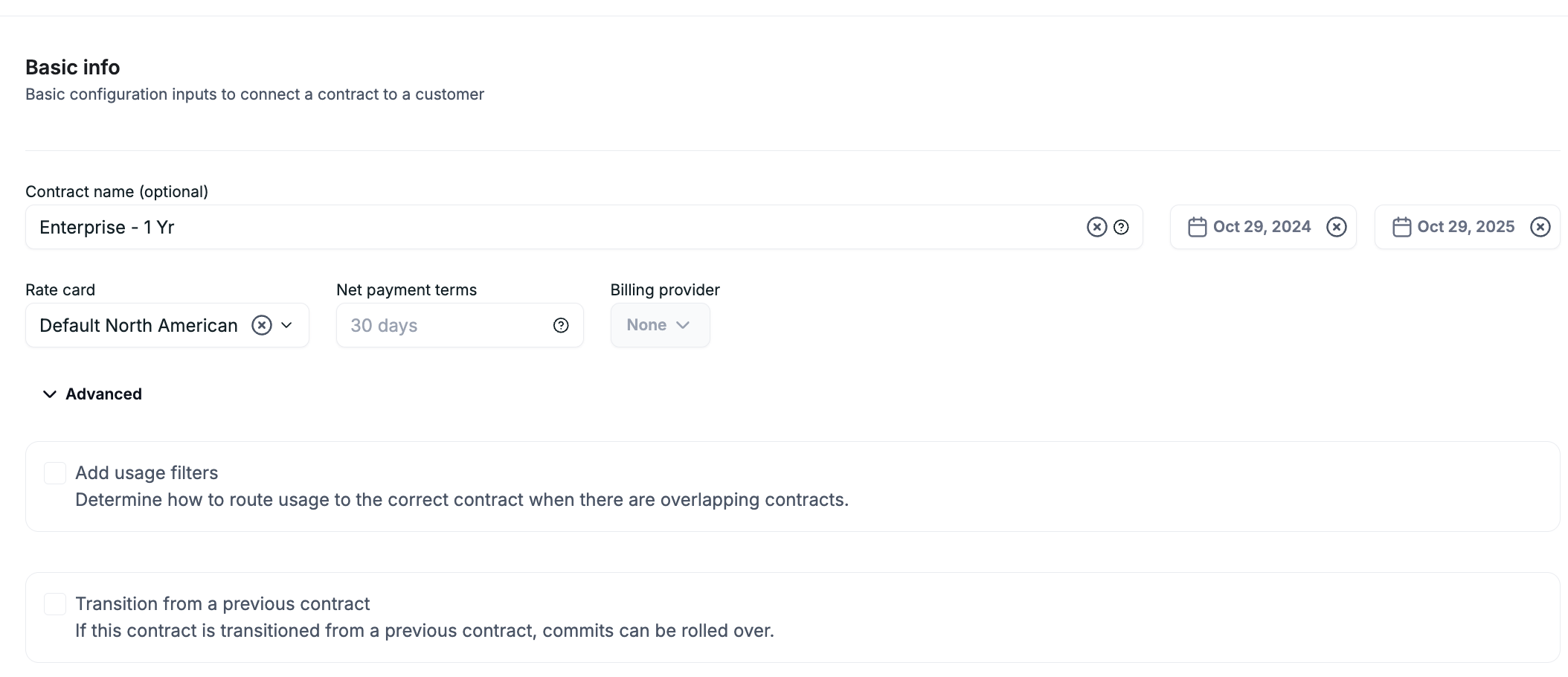Click Transition from a previous contract label
The width and height of the screenshot is (1568, 677).
pos(222,603)
